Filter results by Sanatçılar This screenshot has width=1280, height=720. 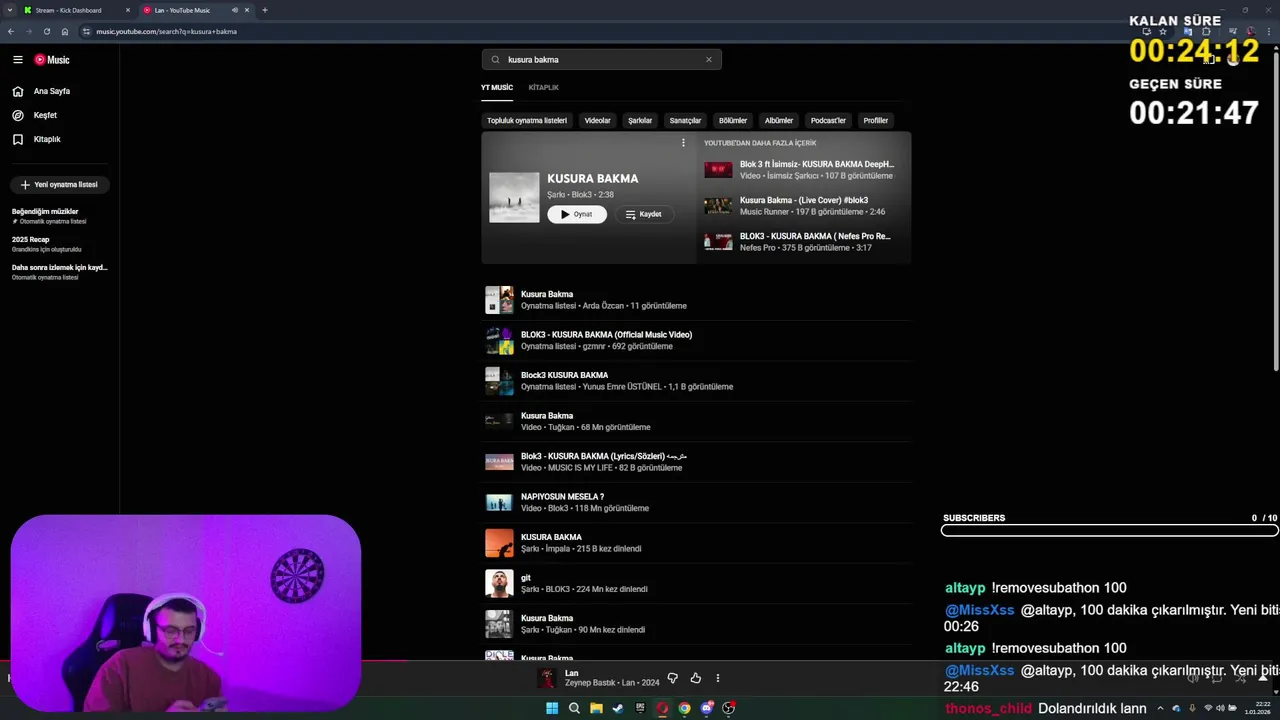[685, 120]
